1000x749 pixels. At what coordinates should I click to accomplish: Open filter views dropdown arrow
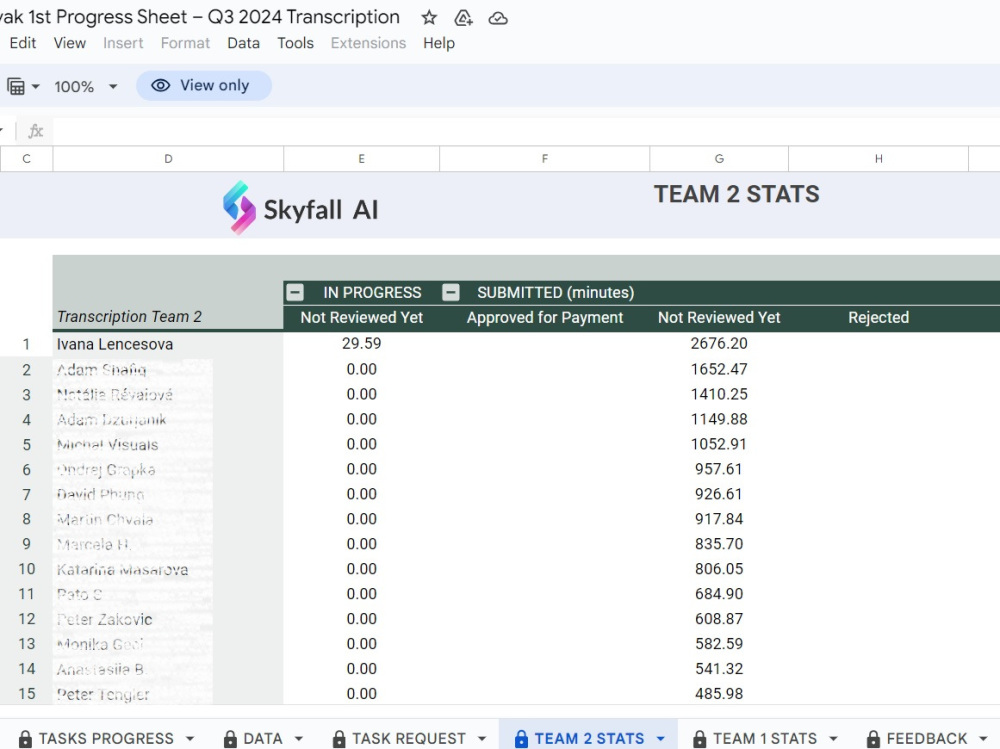coord(36,86)
